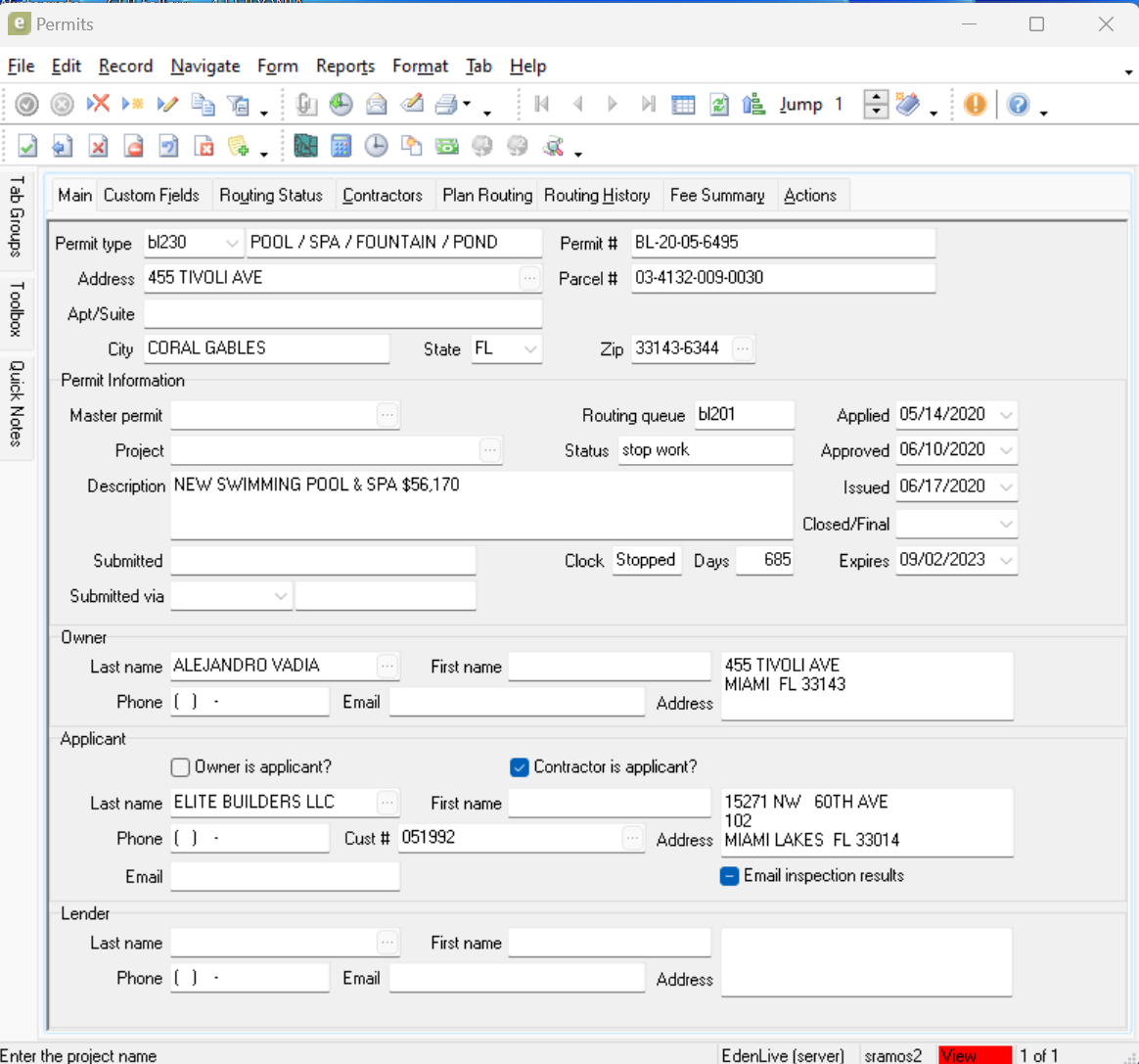Screen dimensions: 1139x1064
Task: Click the lookup button next to Cust #
Action: point(633,838)
